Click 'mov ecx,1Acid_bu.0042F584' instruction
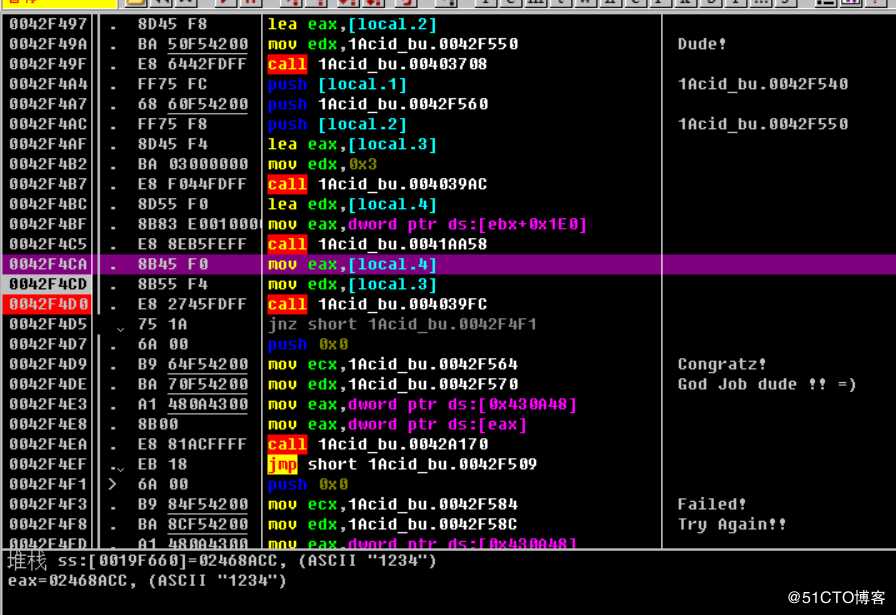 [x=393, y=505]
